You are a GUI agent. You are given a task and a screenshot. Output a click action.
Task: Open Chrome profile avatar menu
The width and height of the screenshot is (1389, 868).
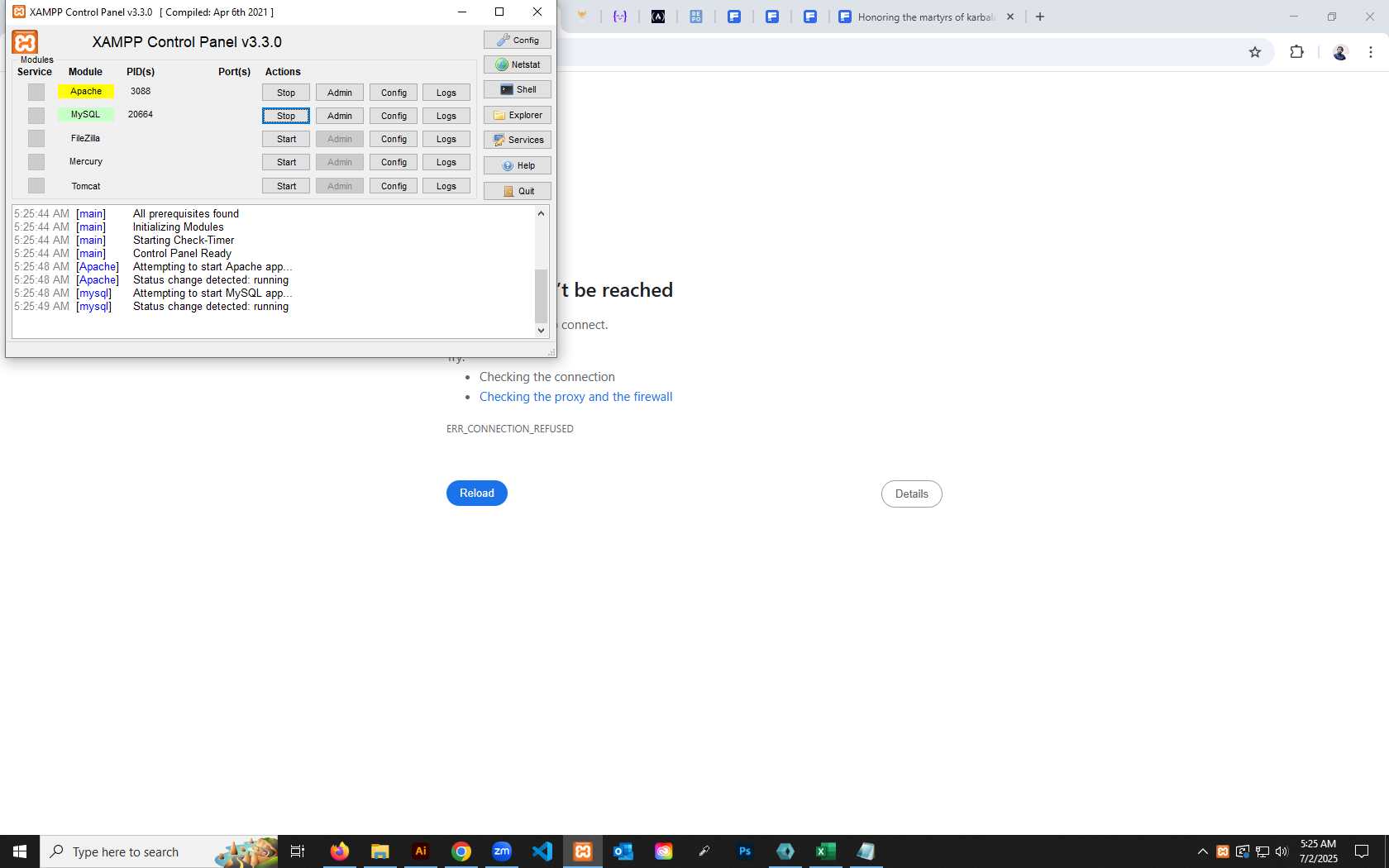(x=1340, y=52)
